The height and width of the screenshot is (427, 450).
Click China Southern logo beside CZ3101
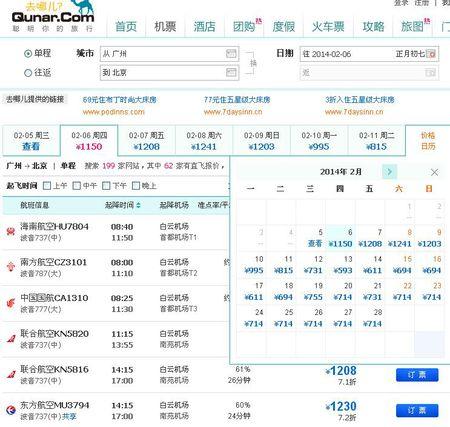pyautogui.click(x=11, y=267)
